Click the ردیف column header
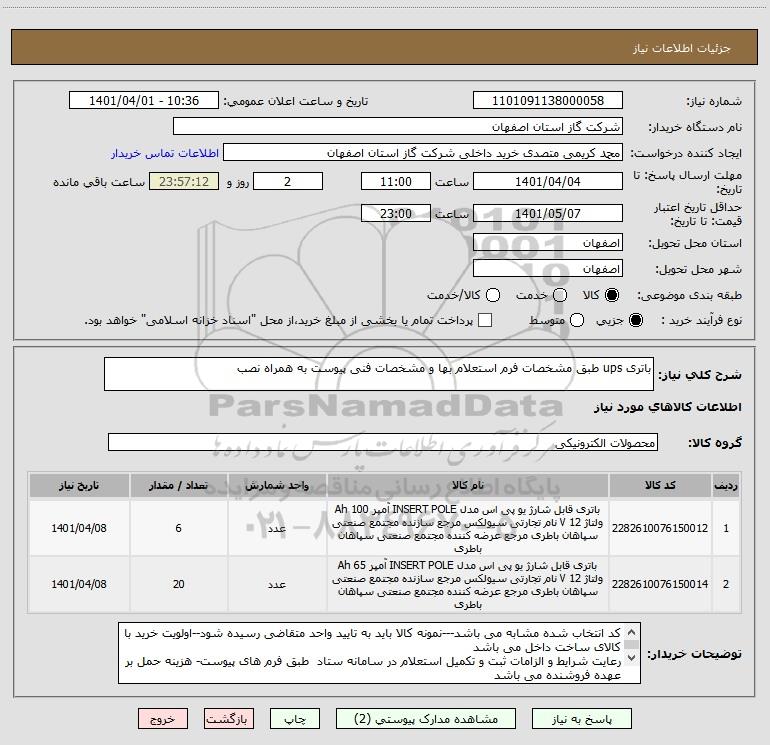 click(726, 485)
